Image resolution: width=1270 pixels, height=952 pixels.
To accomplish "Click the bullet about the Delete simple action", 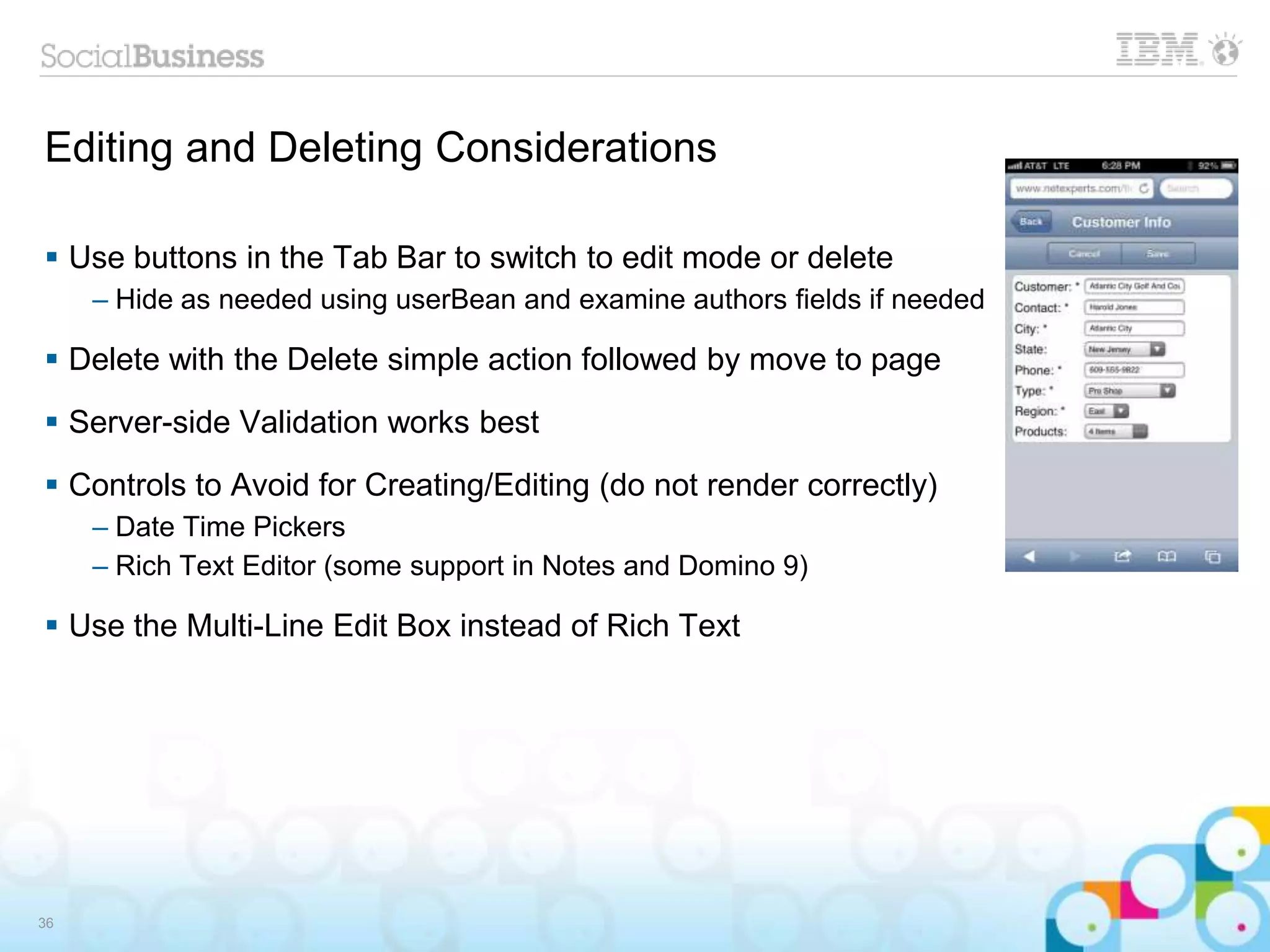I will (505, 359).
